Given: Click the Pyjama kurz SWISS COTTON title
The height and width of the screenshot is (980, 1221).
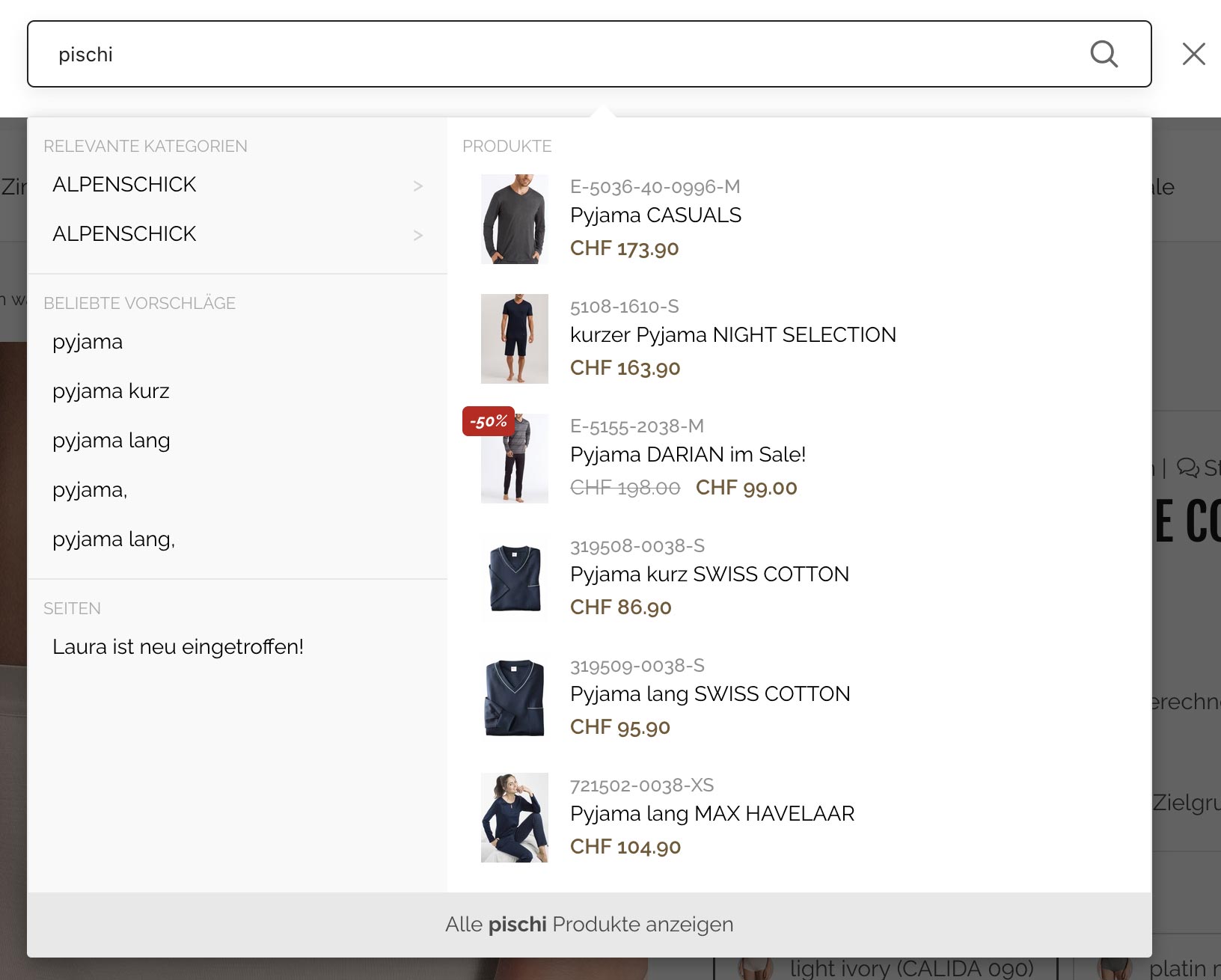Looking at the screenshot, I should (x=709, y=575).
